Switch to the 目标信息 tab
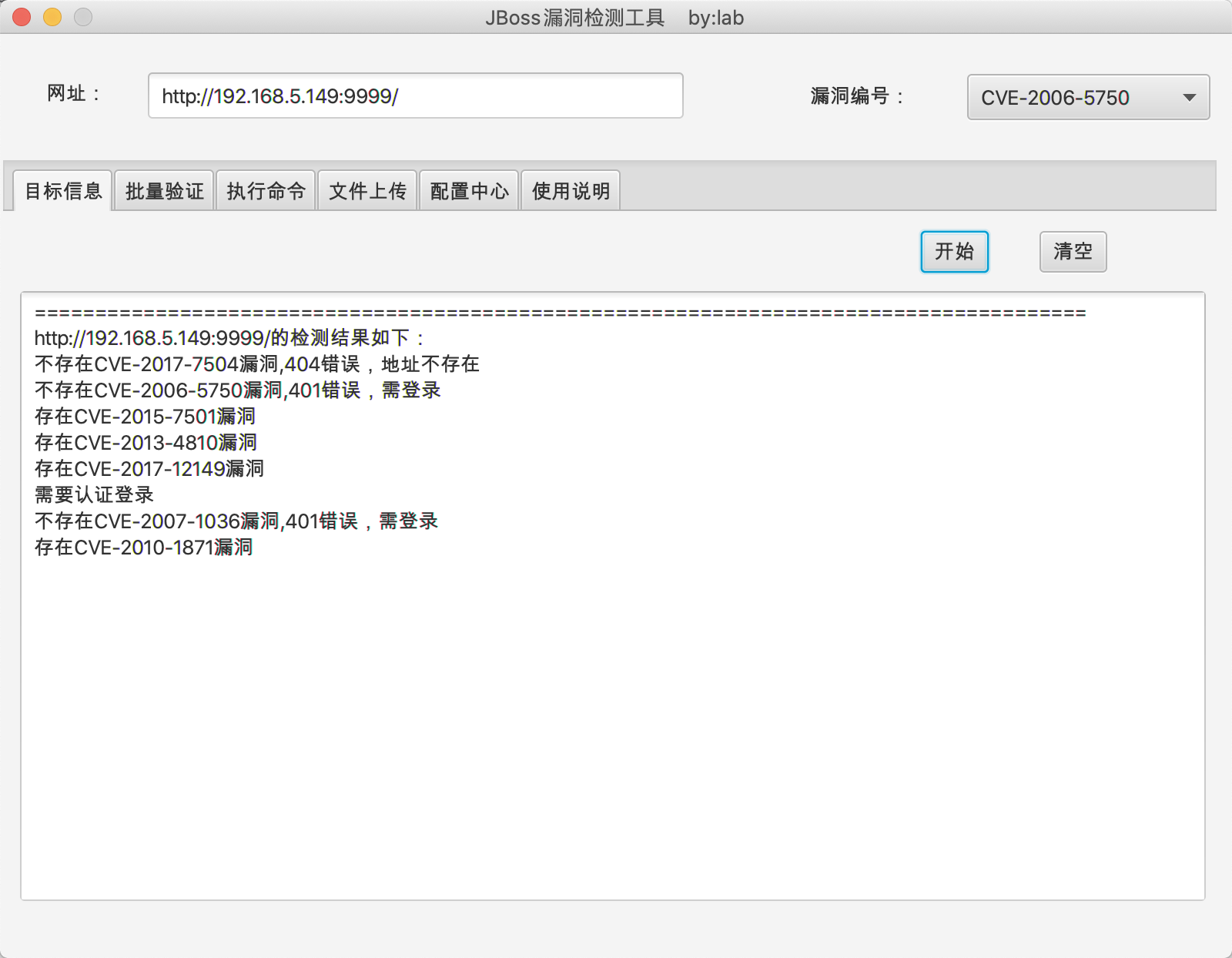The height and width of the screenshot is (958, 1232). pyautogui.click(x=63, y=190)
